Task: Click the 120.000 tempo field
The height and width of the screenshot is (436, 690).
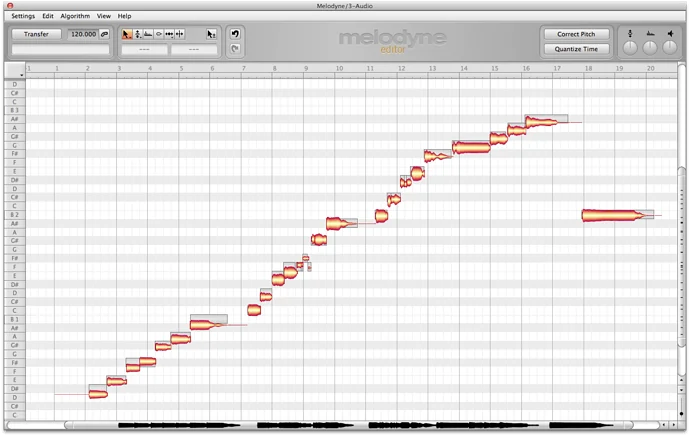Action: tap(83, 34)
